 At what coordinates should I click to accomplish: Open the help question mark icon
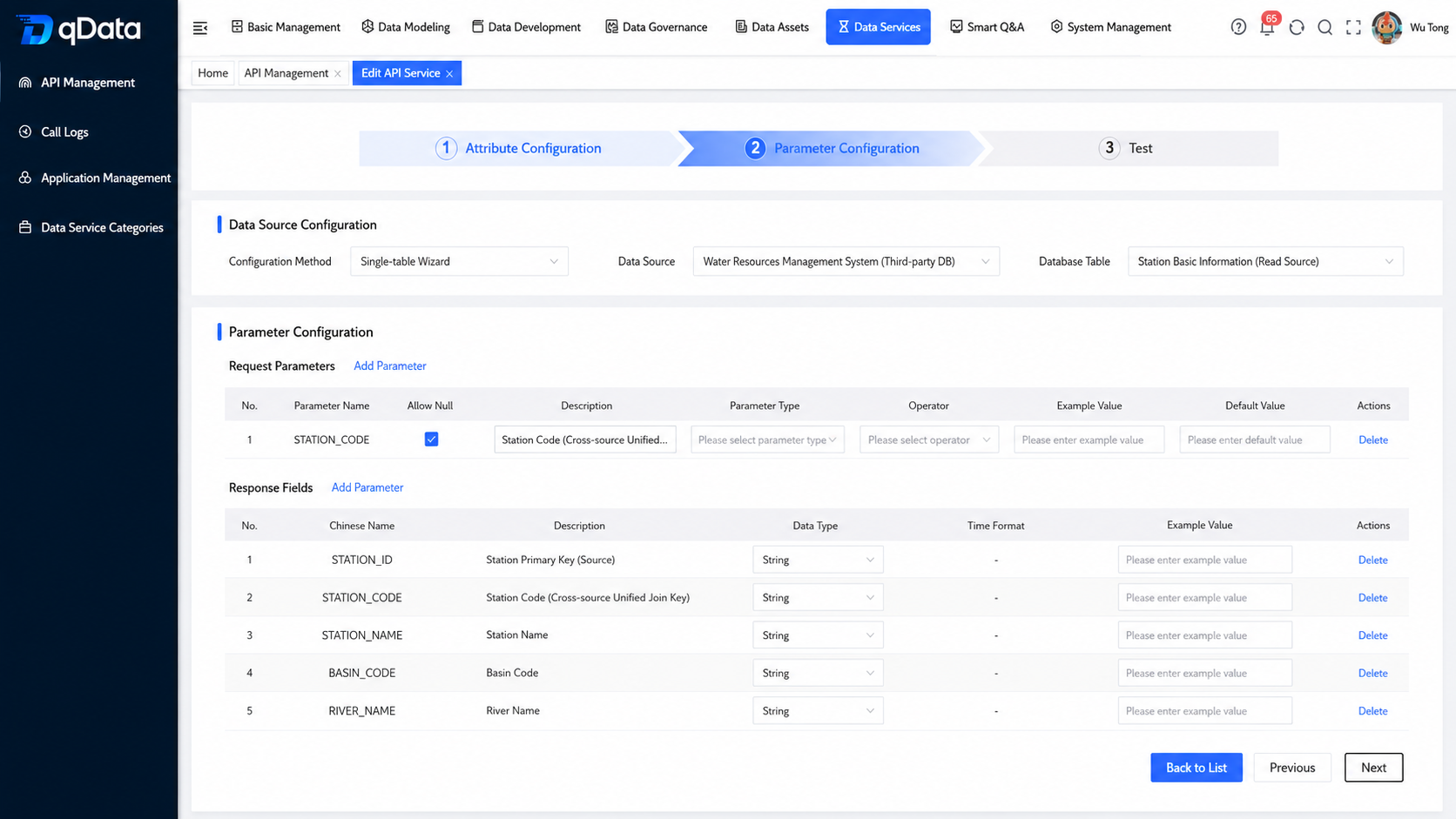point(1238,27)
